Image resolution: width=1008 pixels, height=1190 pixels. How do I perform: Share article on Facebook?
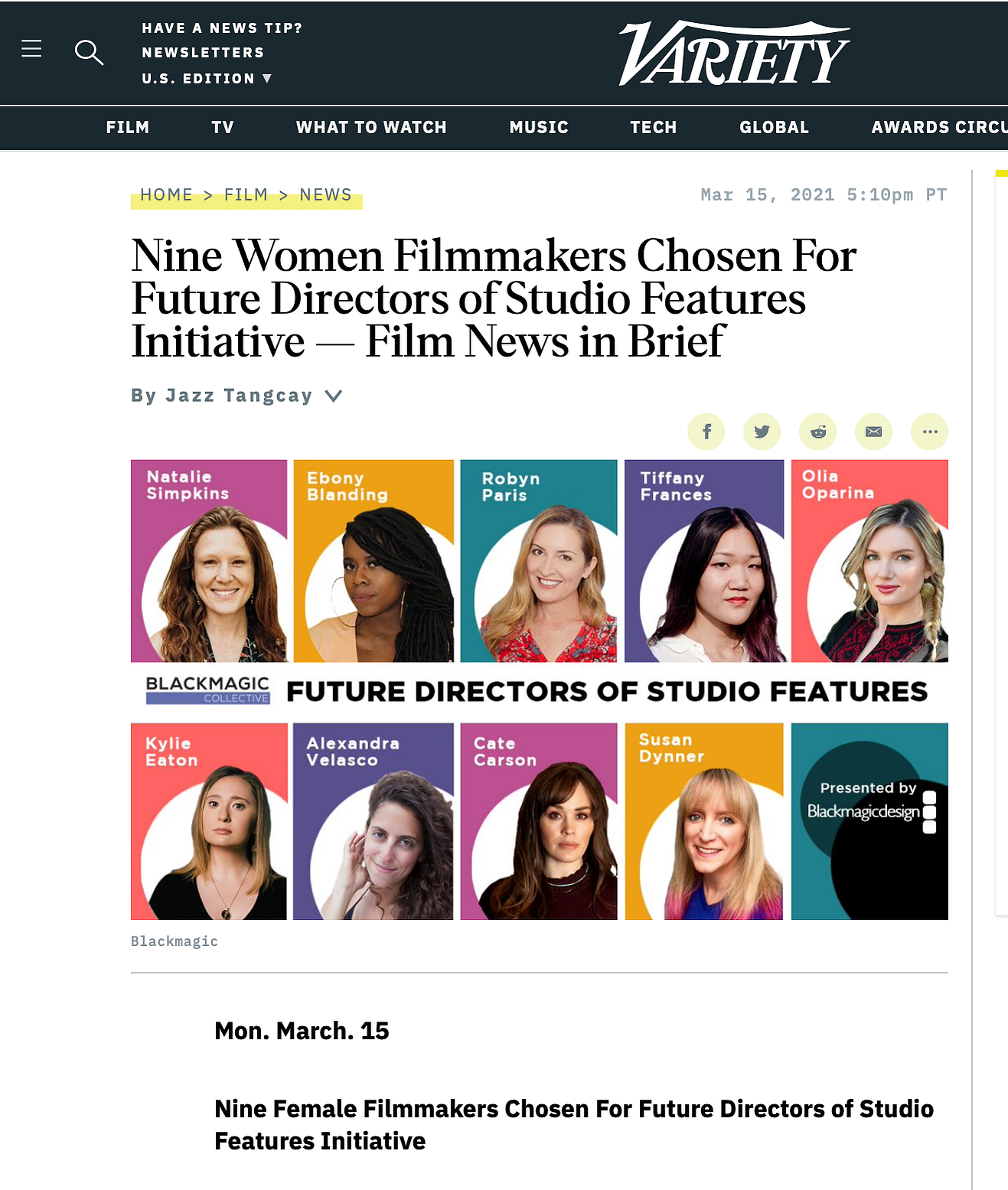[706, 432]
